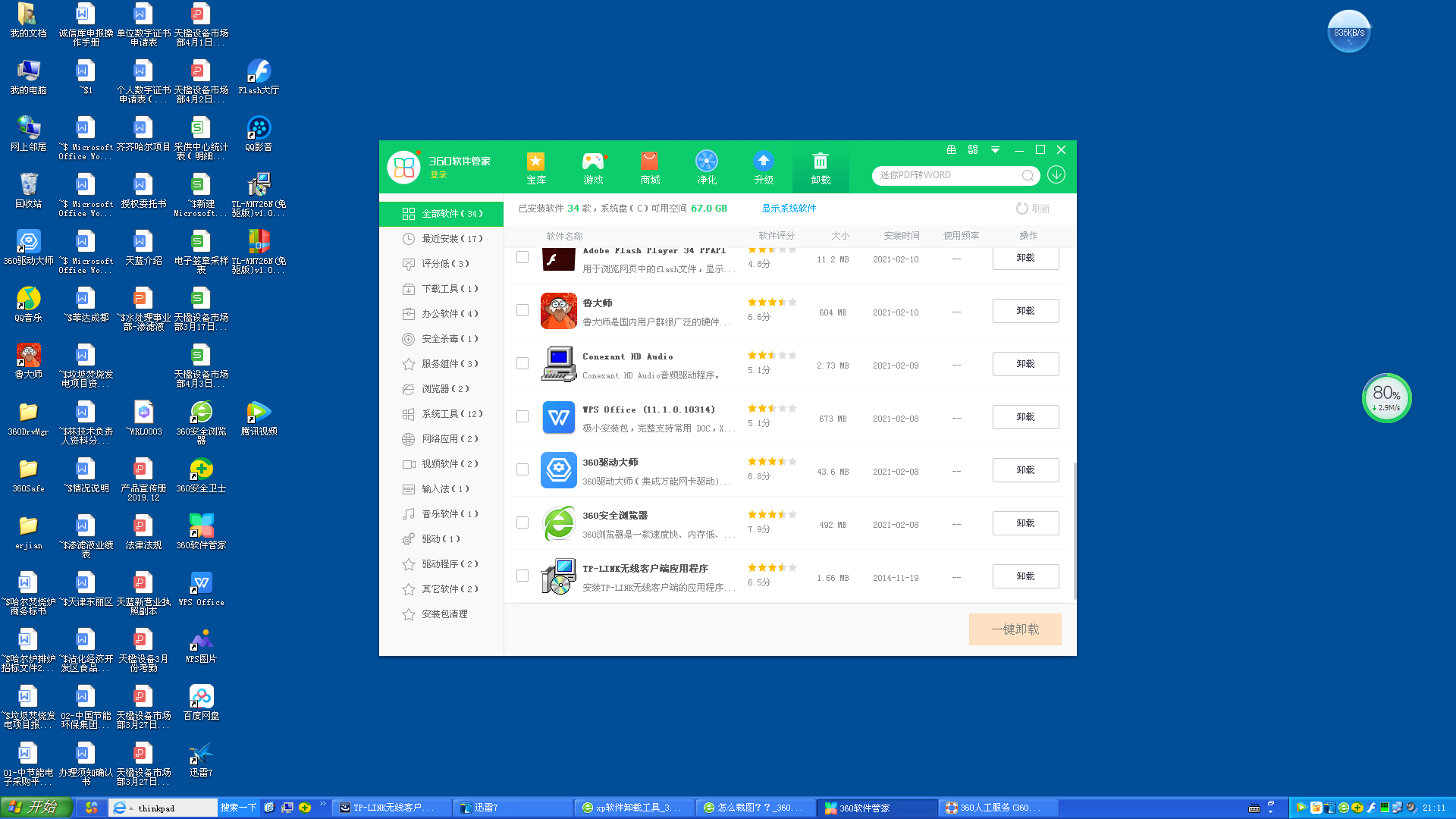Click 显示系统软件 toggle button

coord(792,208)
